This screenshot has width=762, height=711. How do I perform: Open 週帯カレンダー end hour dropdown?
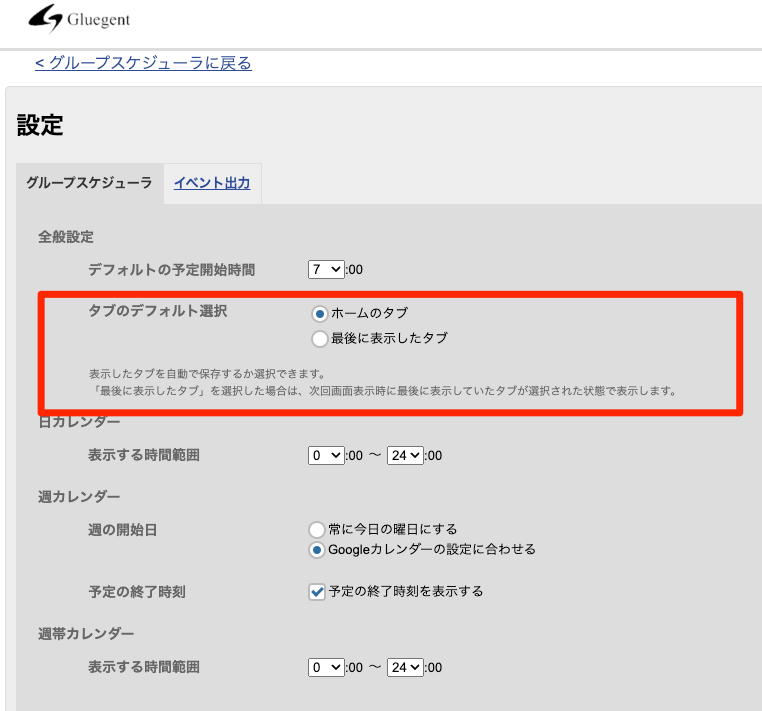tap(405, 667)
